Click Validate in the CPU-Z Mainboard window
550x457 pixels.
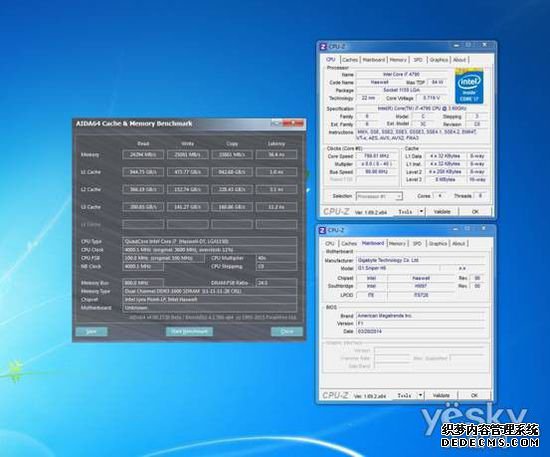coord(441,395)
